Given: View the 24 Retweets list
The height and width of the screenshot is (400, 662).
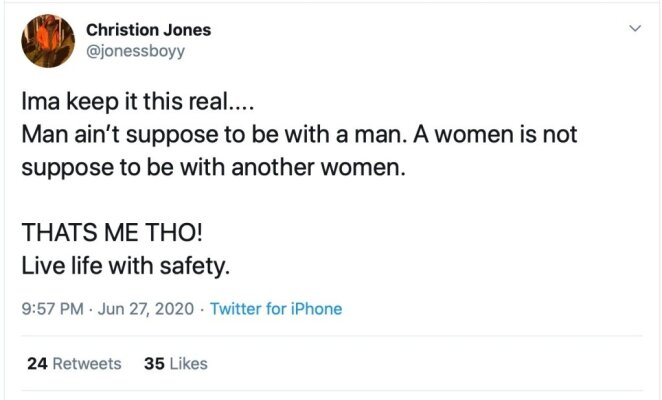Looking at the screenshot, I should point(74,363).
